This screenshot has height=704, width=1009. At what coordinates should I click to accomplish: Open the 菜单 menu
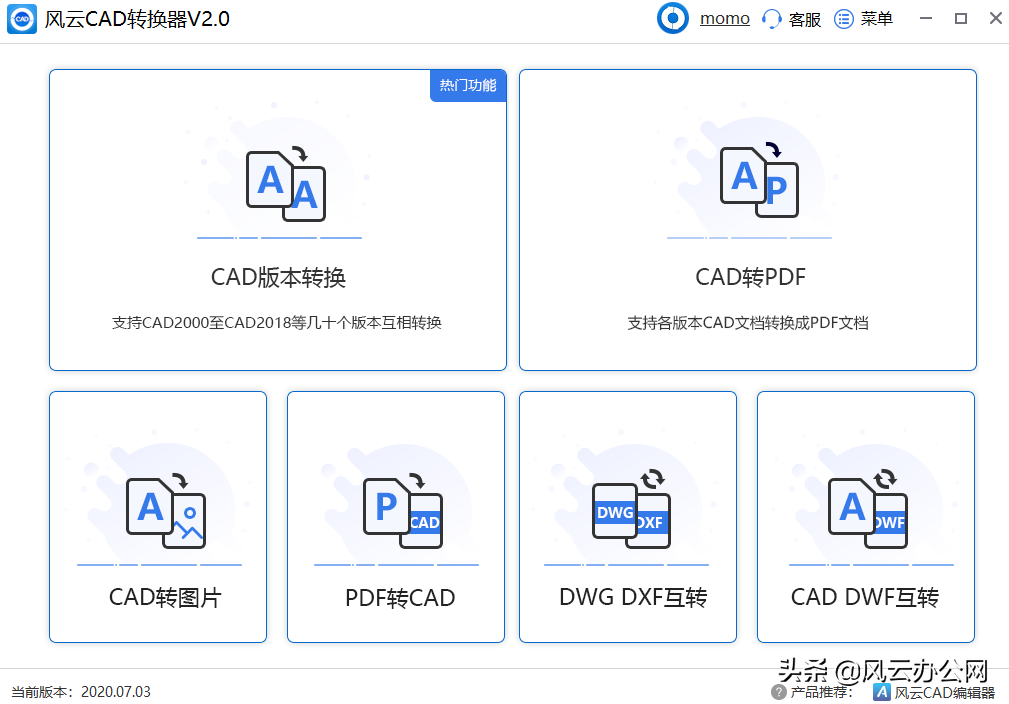pos(877,19)
